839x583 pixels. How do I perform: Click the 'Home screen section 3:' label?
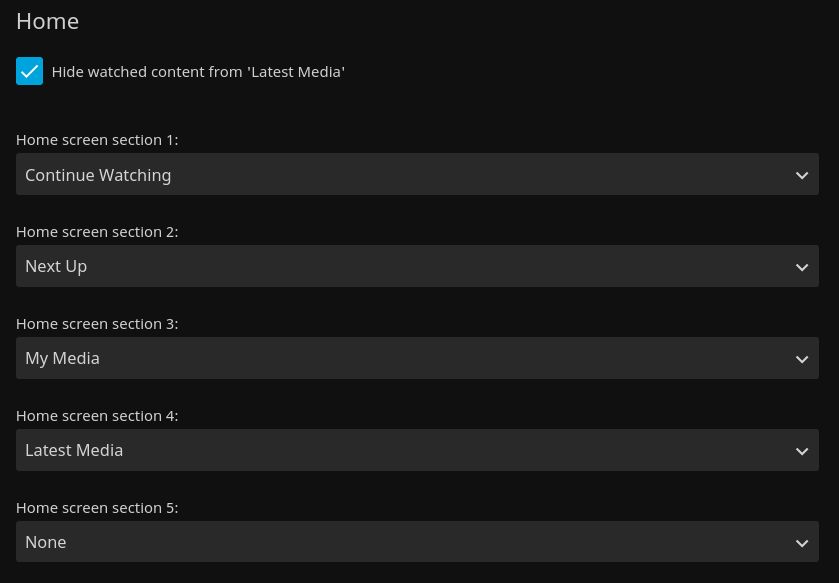coord(97,324)
